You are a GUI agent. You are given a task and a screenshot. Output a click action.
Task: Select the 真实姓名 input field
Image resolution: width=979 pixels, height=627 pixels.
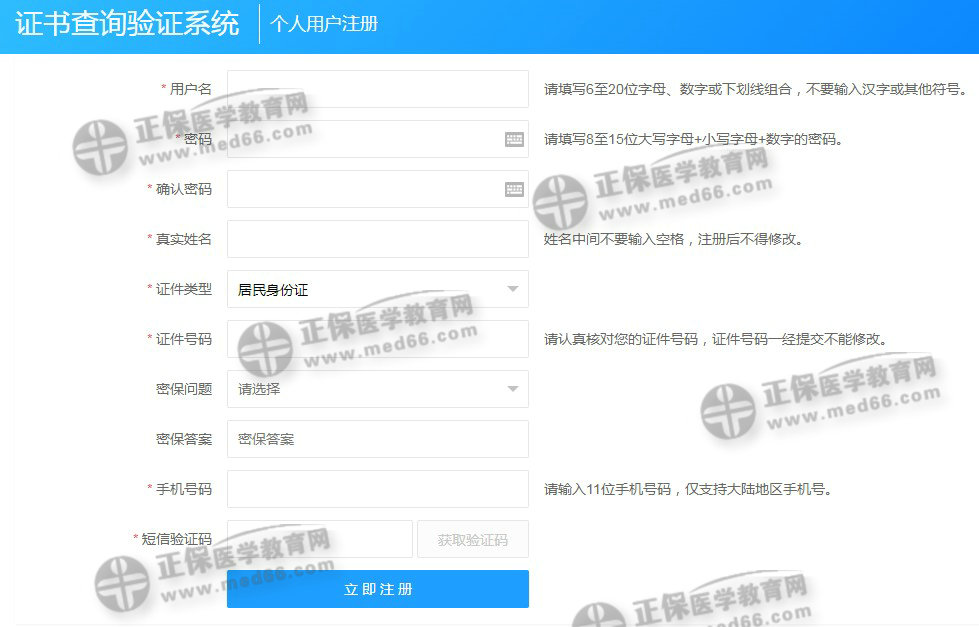tap(377, 239)
